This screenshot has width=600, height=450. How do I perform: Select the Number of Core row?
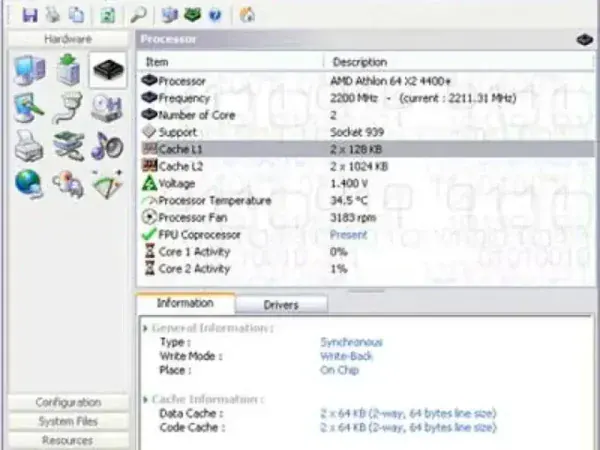[x=365, y=115]
